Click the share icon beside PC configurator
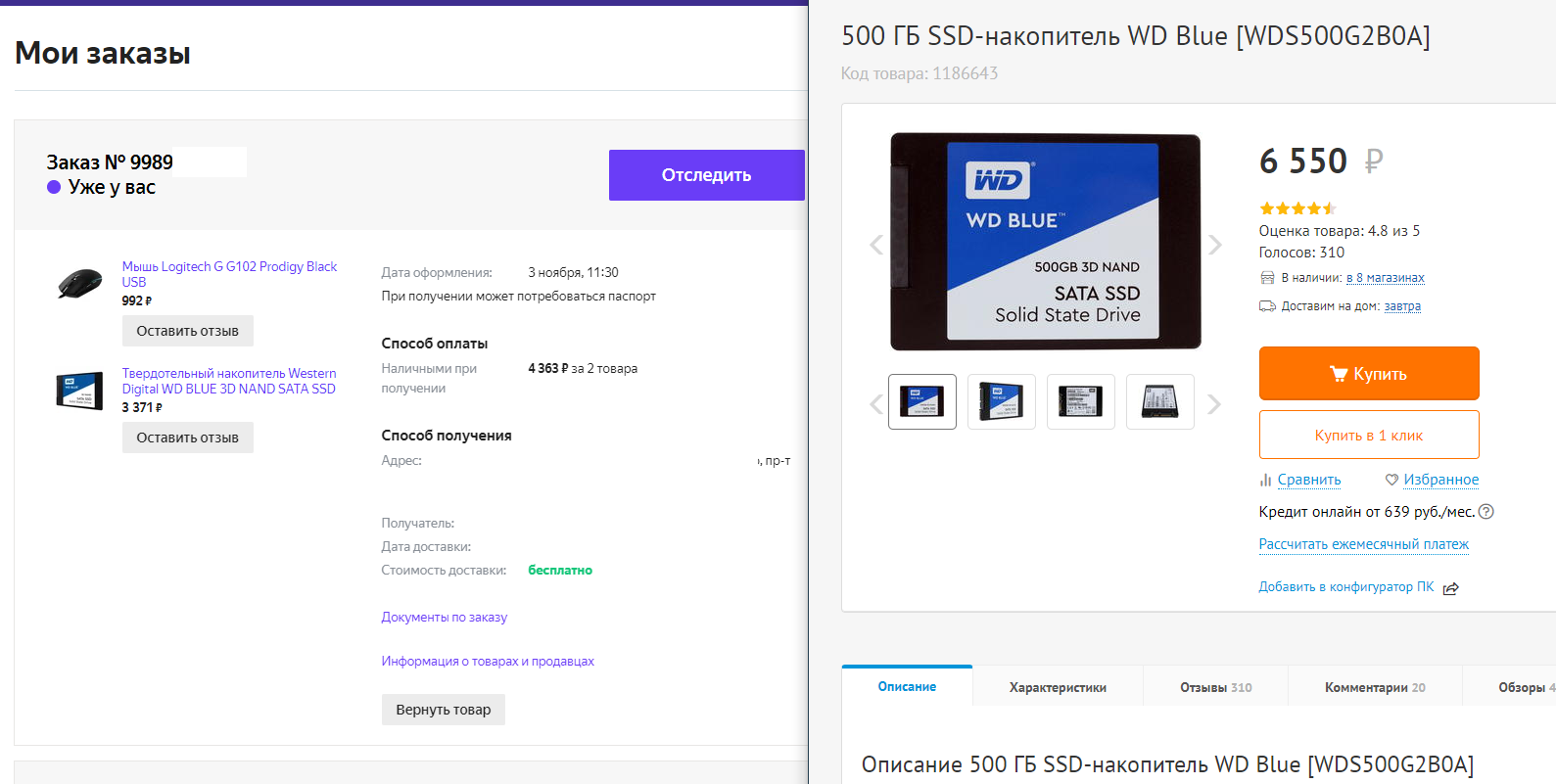 1451,588
